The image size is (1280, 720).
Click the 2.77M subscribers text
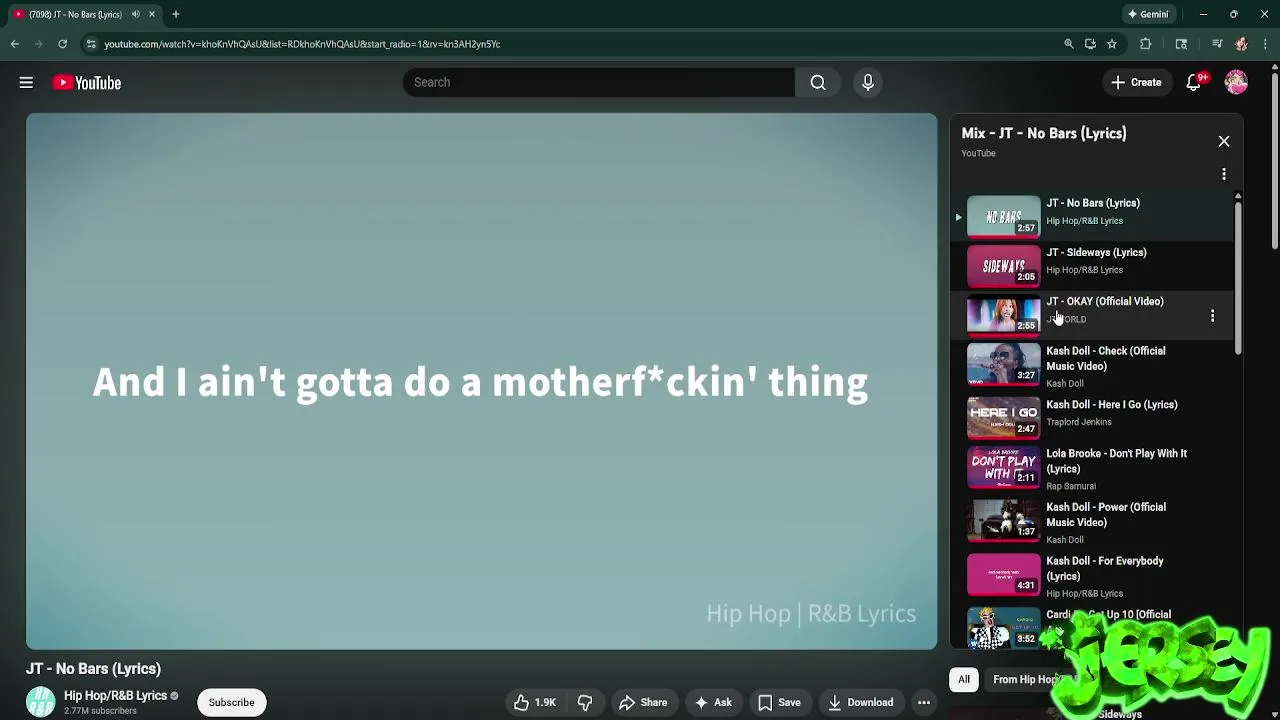[100, 711]
